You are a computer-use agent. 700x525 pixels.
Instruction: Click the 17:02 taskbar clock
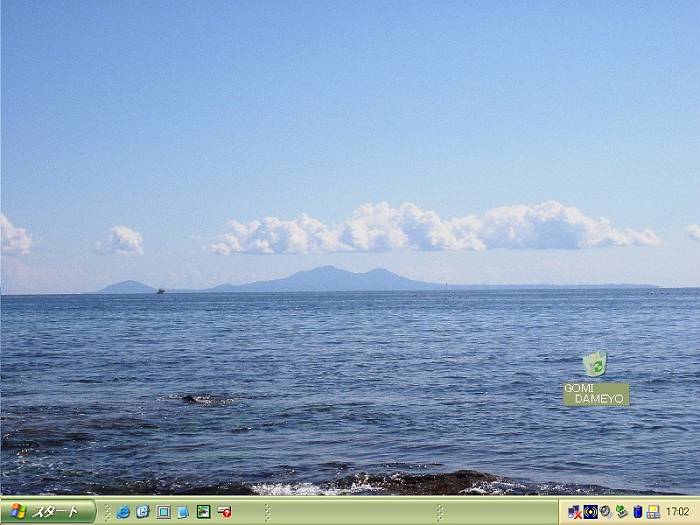click(678, 511)
